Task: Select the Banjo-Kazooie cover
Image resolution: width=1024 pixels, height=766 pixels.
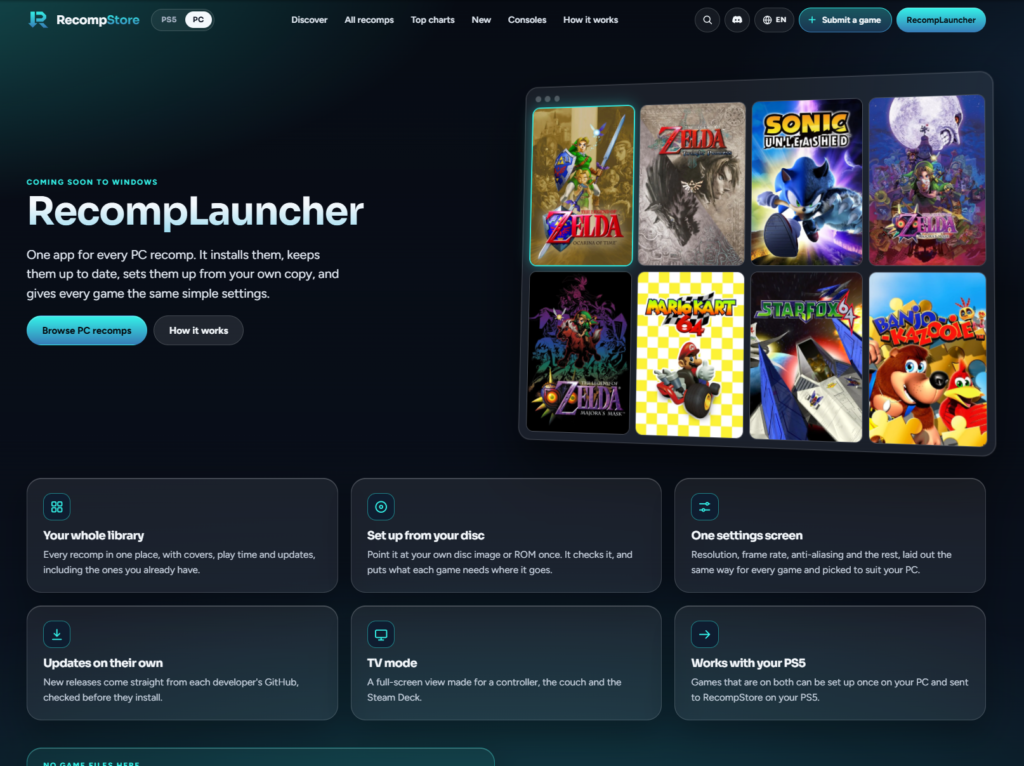Action: pos(928,359)
